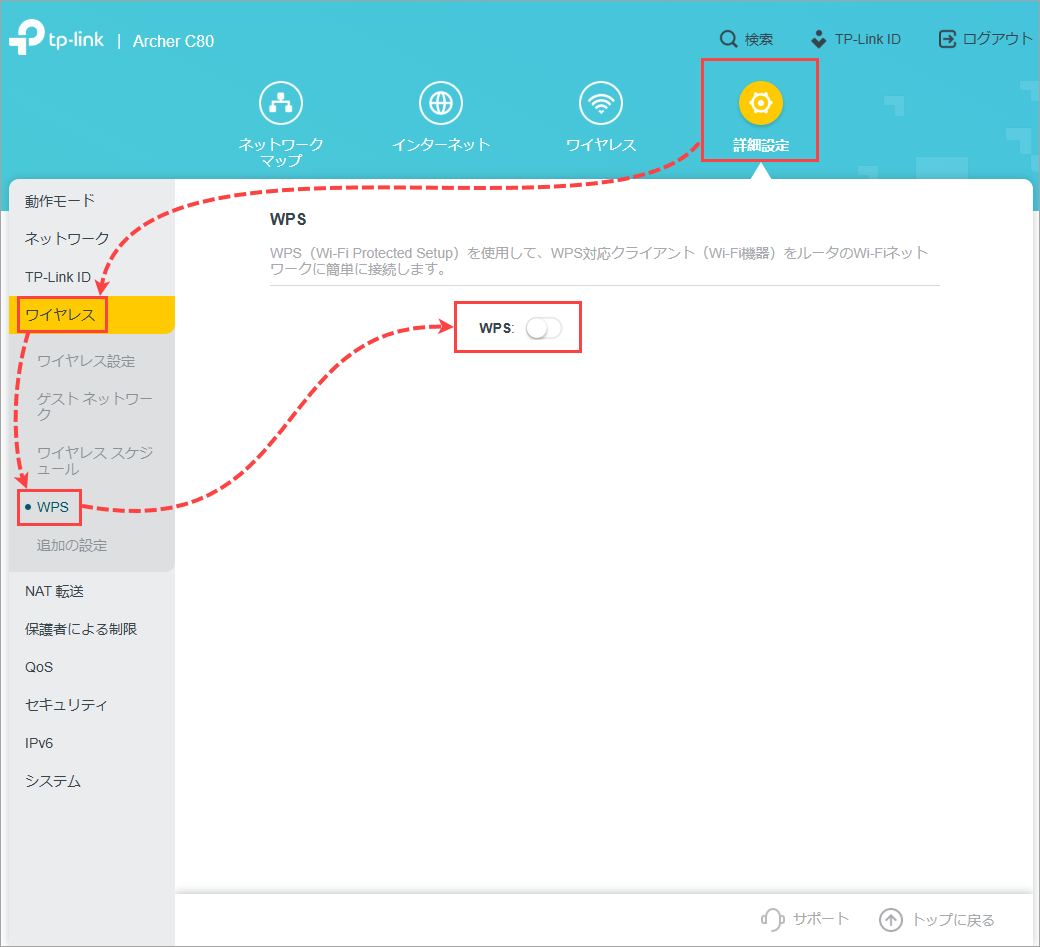Click the 検索 magnifier icon

coord(729,39)
